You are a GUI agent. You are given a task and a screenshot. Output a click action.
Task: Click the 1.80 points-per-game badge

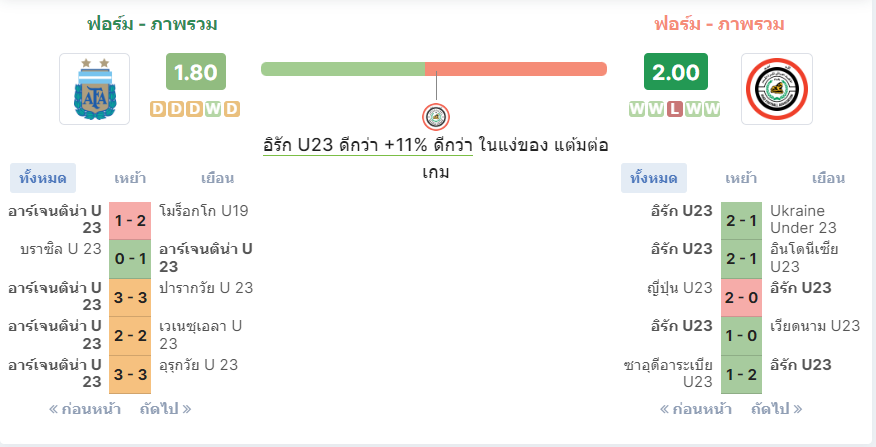pyautogui.click(x=196, y=72)
